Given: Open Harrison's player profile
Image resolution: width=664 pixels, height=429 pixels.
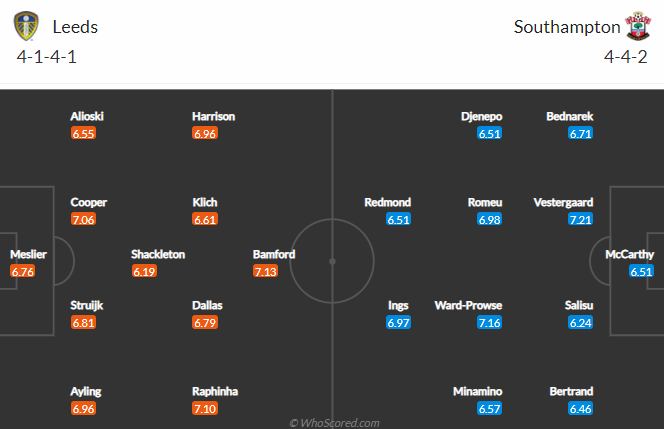Looking at the screenshot, I should click(213, 116).
